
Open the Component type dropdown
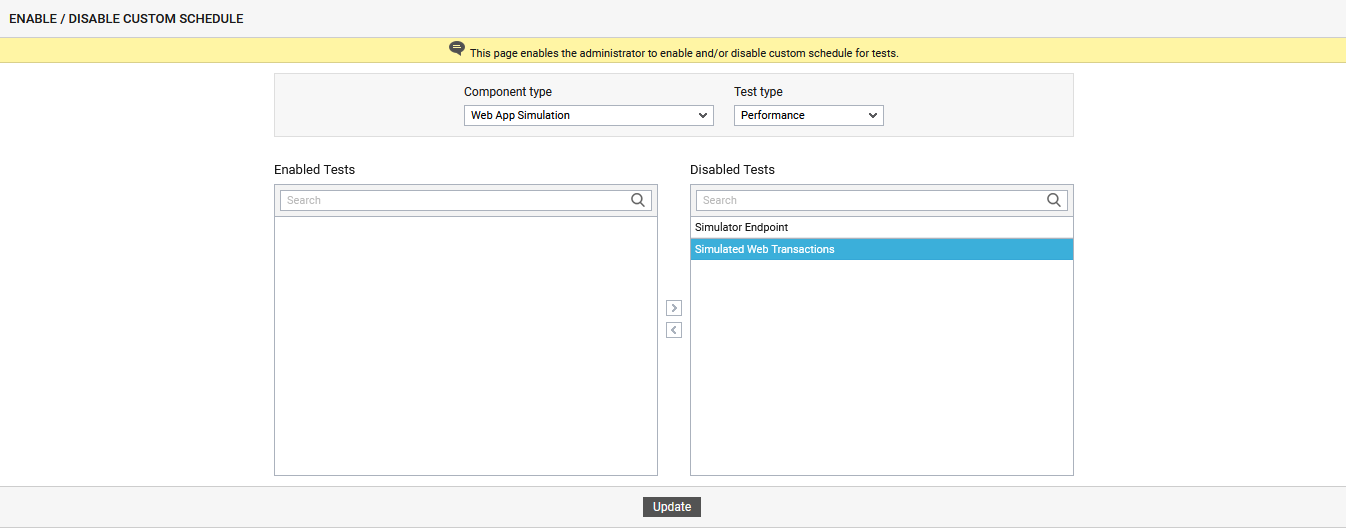coord(588,115)
